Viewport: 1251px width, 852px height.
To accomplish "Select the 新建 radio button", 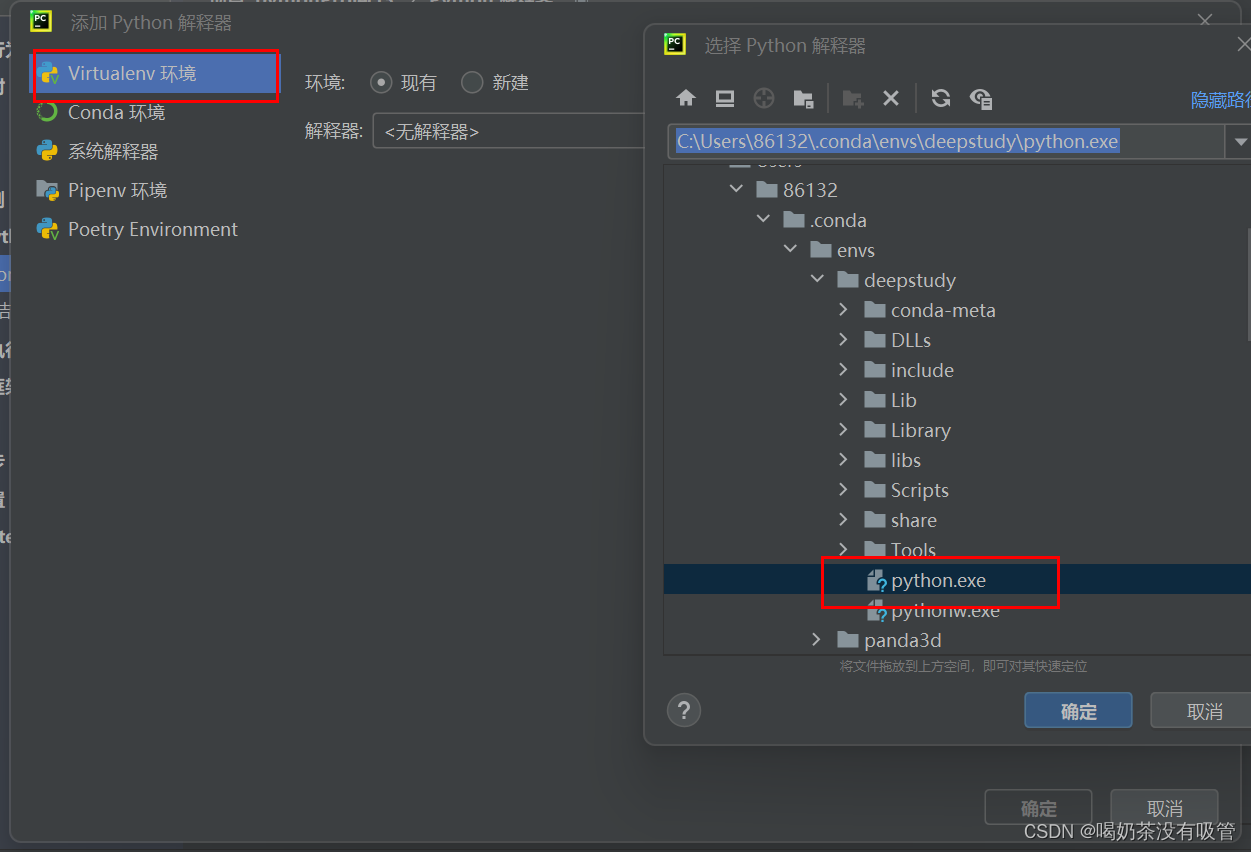I will [471, 82].
